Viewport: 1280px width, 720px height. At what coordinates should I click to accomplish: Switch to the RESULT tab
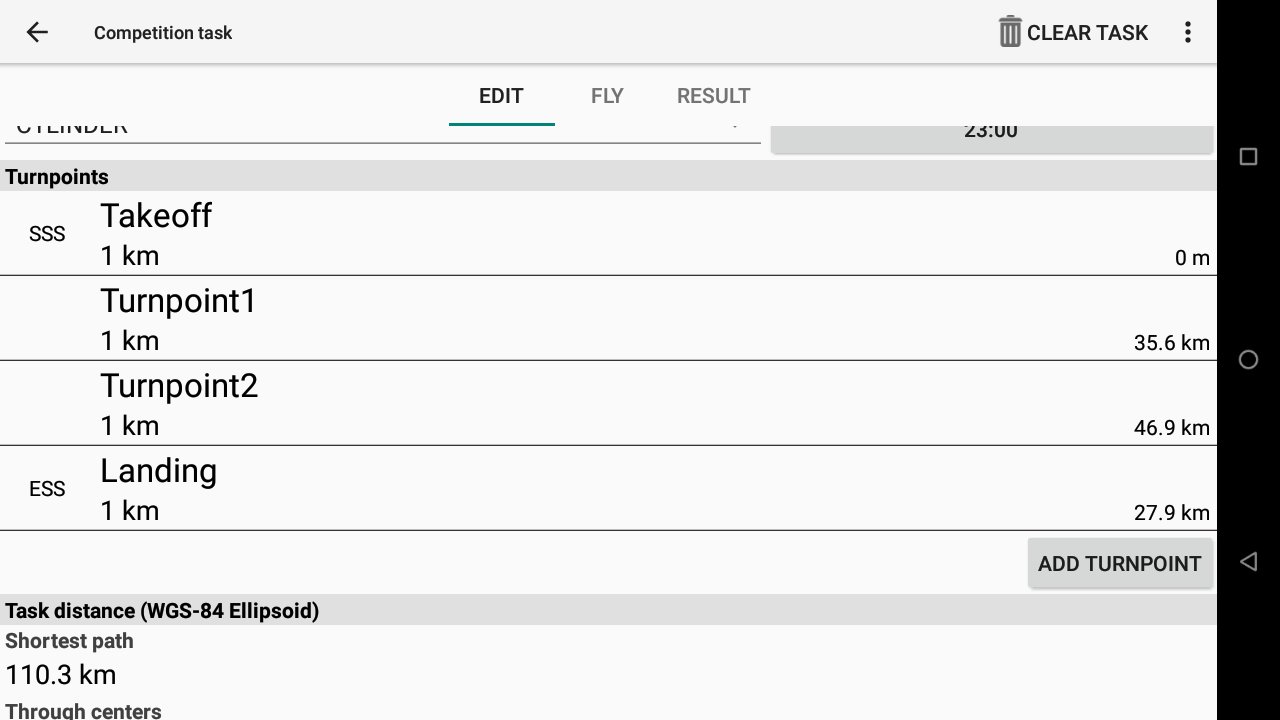[x=713, y=96]
